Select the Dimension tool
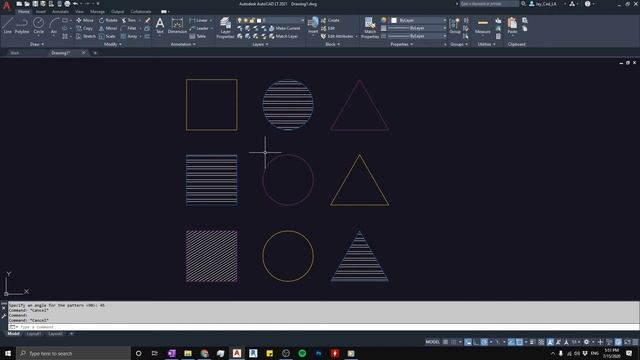 [x=177, y=25]
